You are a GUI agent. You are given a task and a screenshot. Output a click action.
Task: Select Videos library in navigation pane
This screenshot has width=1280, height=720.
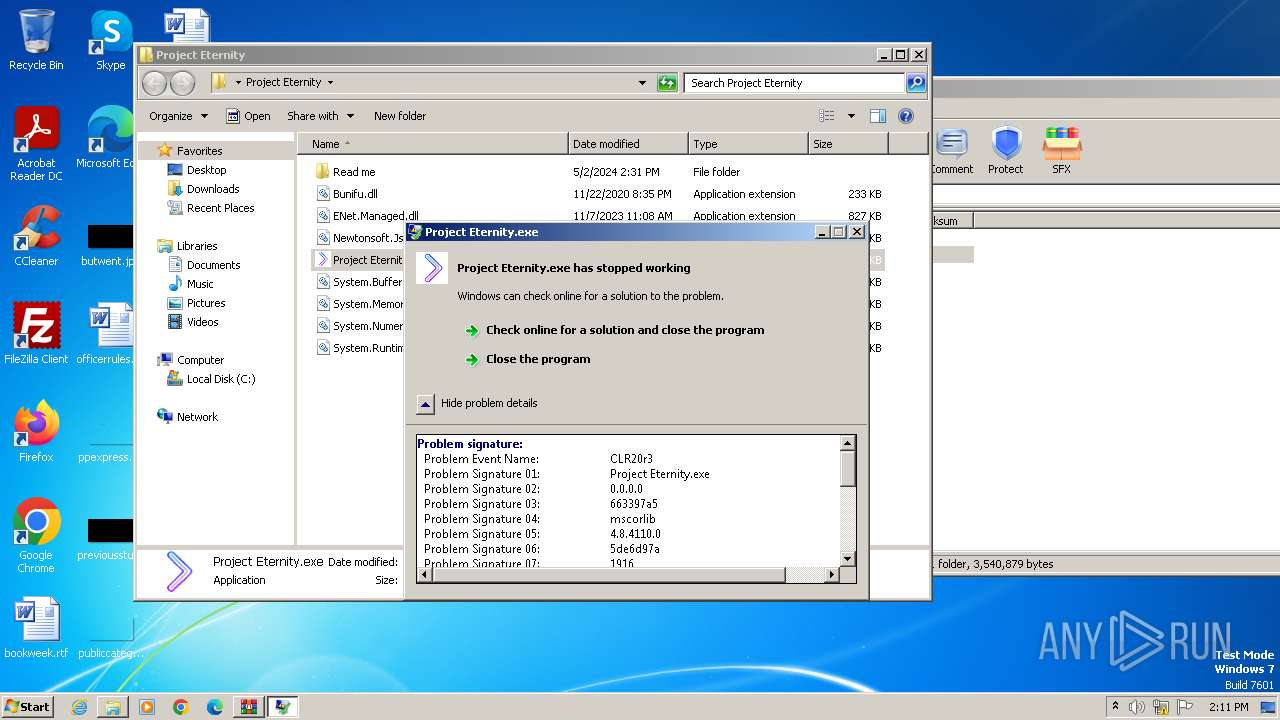[x=202, y=322]
